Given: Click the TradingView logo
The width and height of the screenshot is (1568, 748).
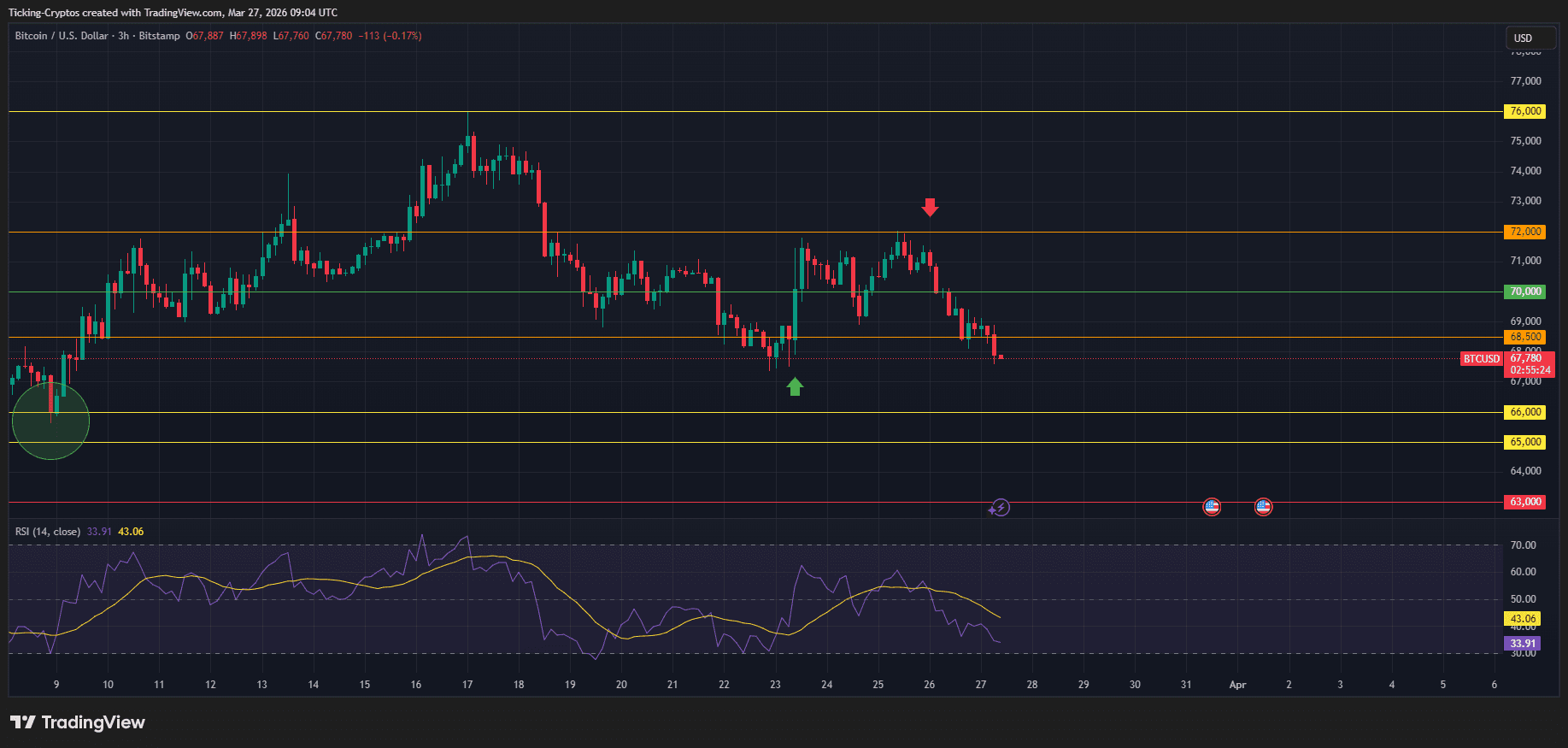Looking at the screenshot, I should (78, 722).
